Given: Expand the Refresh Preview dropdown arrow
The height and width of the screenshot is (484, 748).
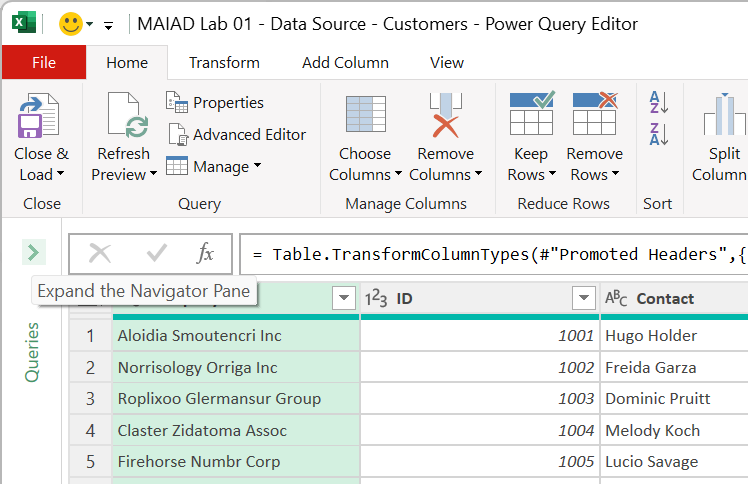Looking at the screenshot, I should (x=153, y=174).
